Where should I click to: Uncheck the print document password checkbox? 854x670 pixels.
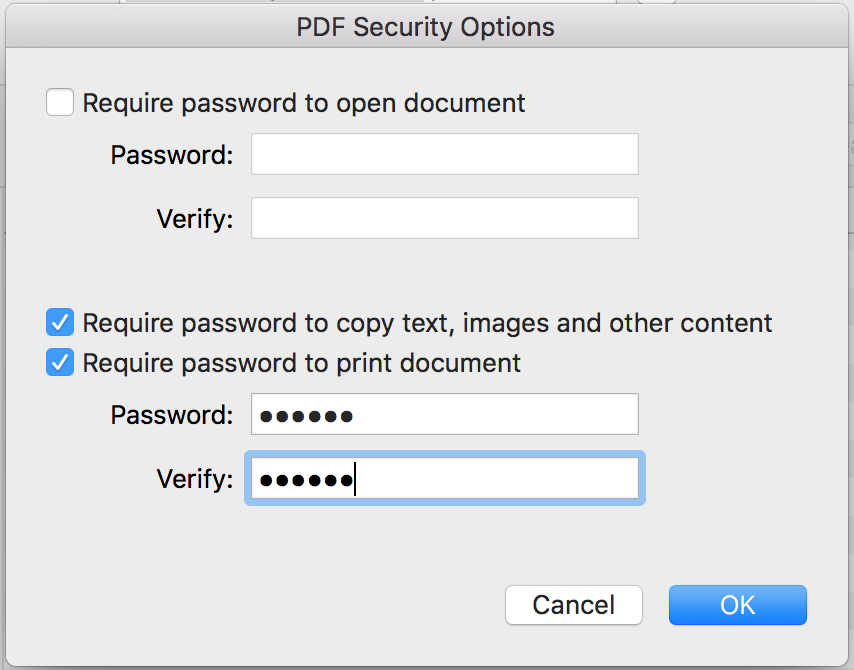(x=60, y=362)
